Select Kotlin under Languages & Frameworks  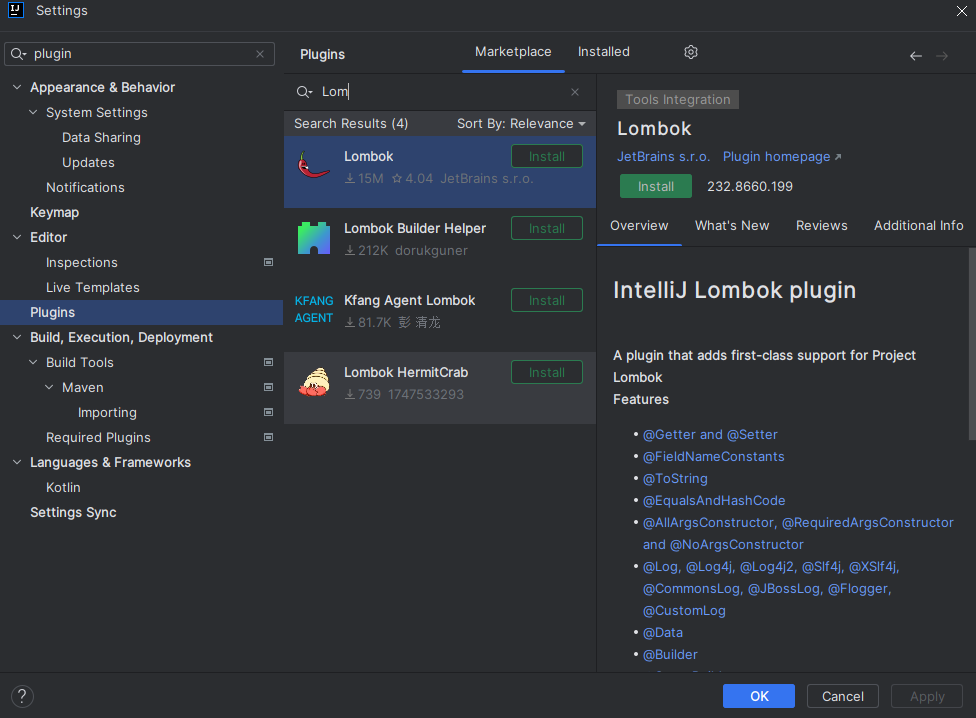coord(63,487)
